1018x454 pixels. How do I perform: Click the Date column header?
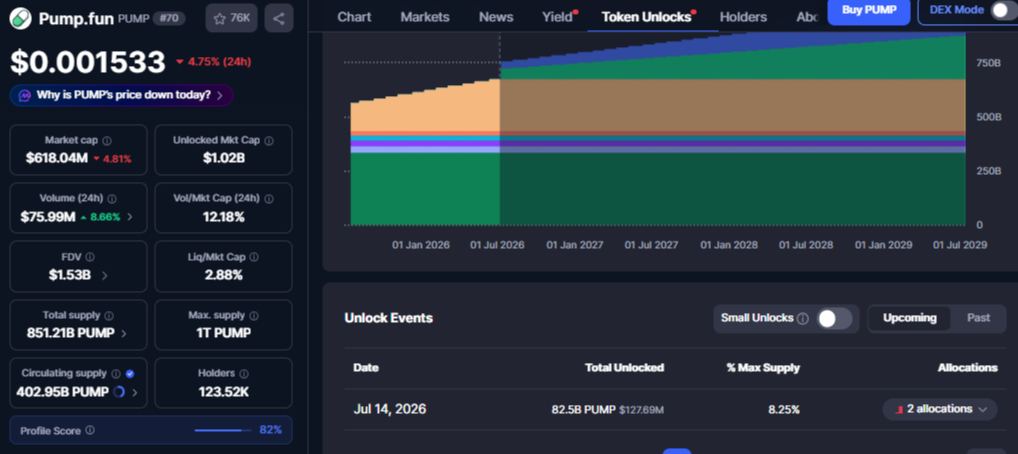click(x=366, y=368)
